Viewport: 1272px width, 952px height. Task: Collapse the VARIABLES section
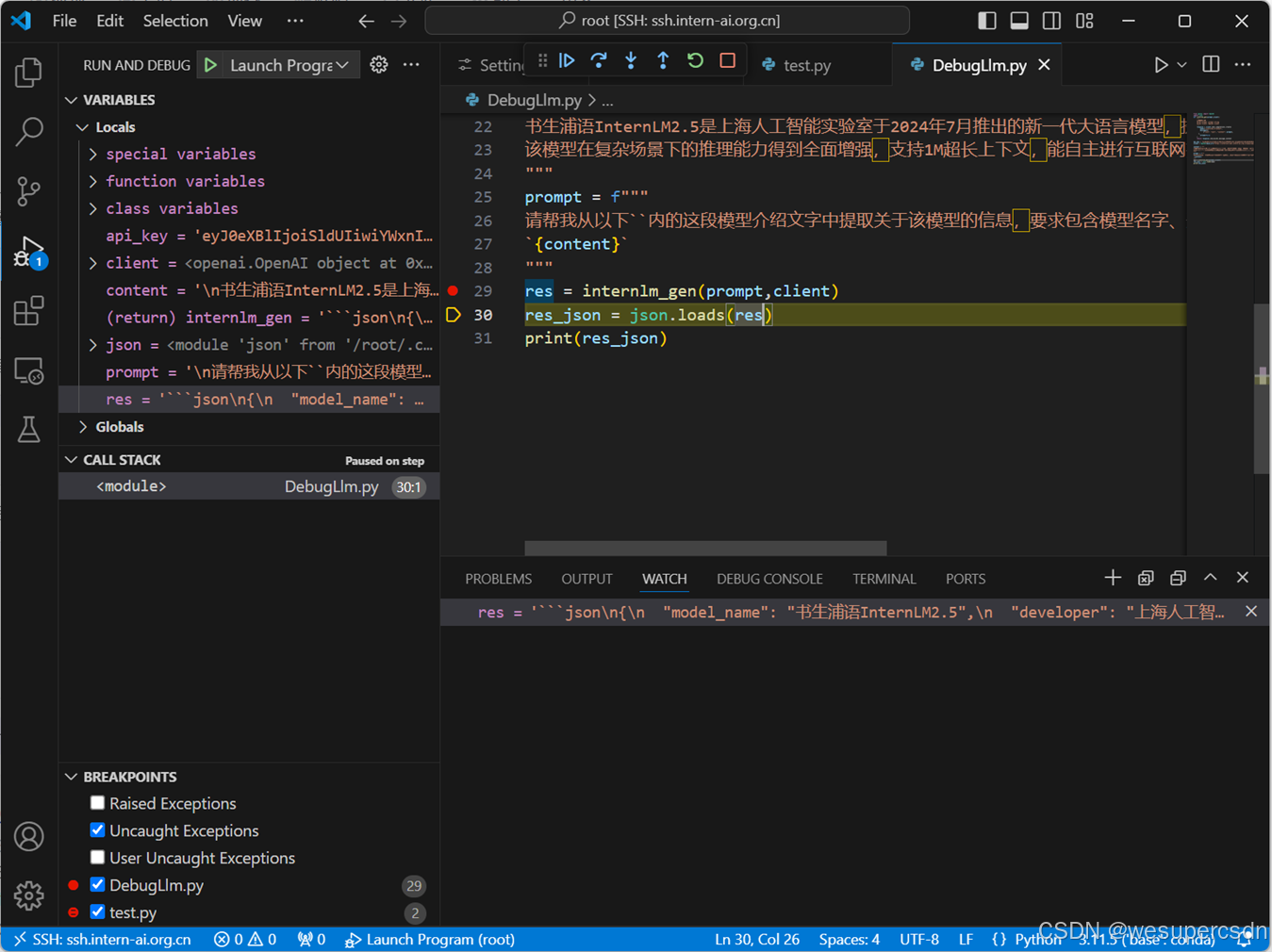pyautogui.click(x=72, y=99)
